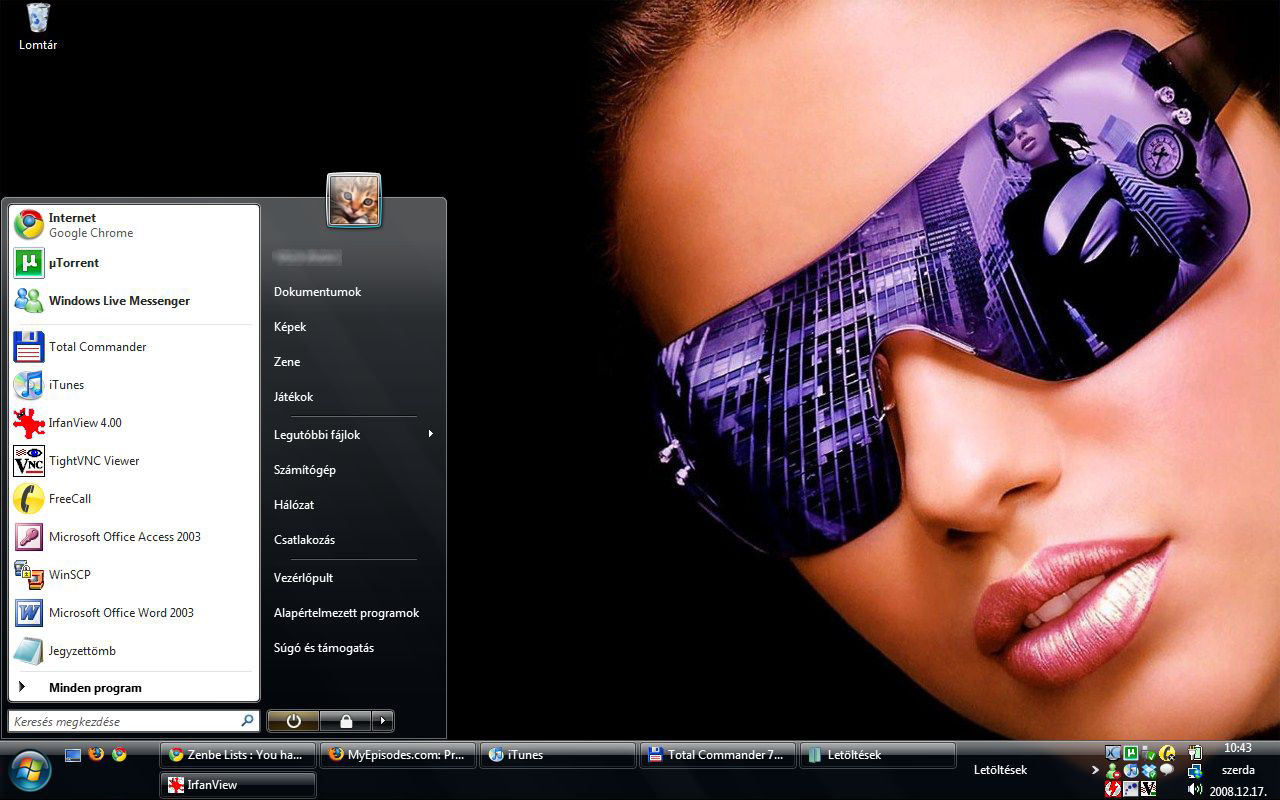Click the magnifier icon in the search box

click(x=247, y=721)
